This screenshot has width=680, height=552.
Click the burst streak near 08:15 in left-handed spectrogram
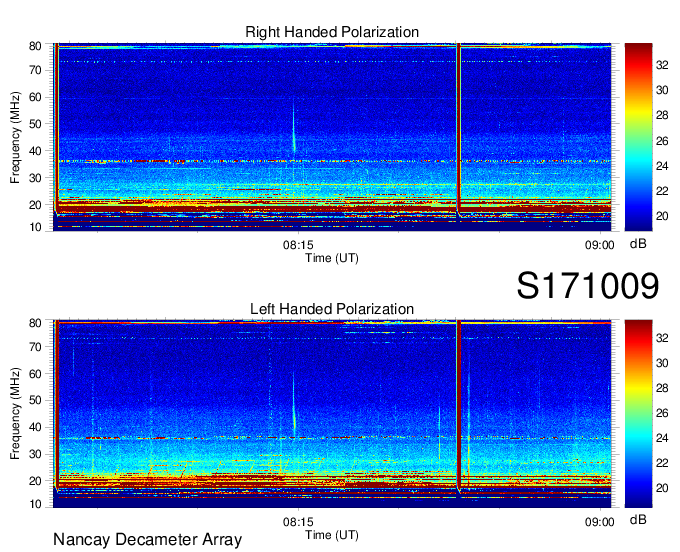point(294,405)
